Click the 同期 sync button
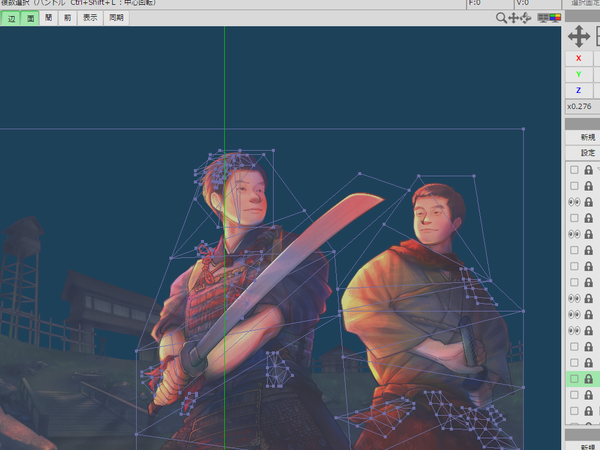Viewport: 600px width, 450px height. coord(116,18)
